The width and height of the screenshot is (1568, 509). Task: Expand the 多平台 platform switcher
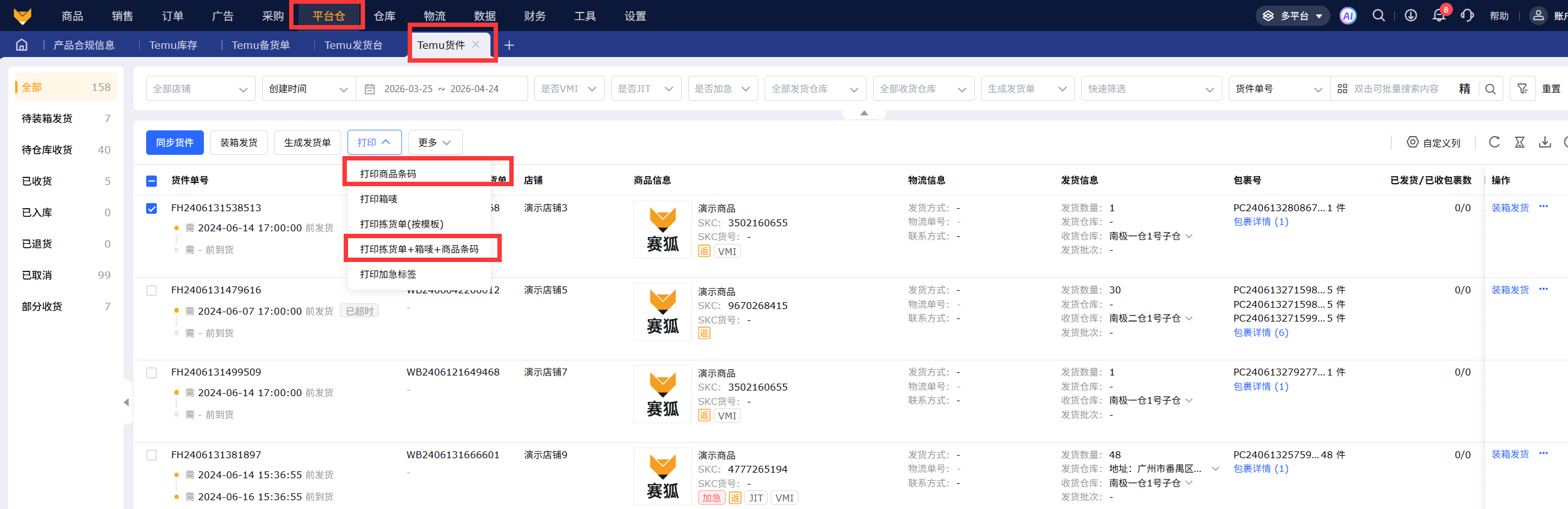[1293, 16]
